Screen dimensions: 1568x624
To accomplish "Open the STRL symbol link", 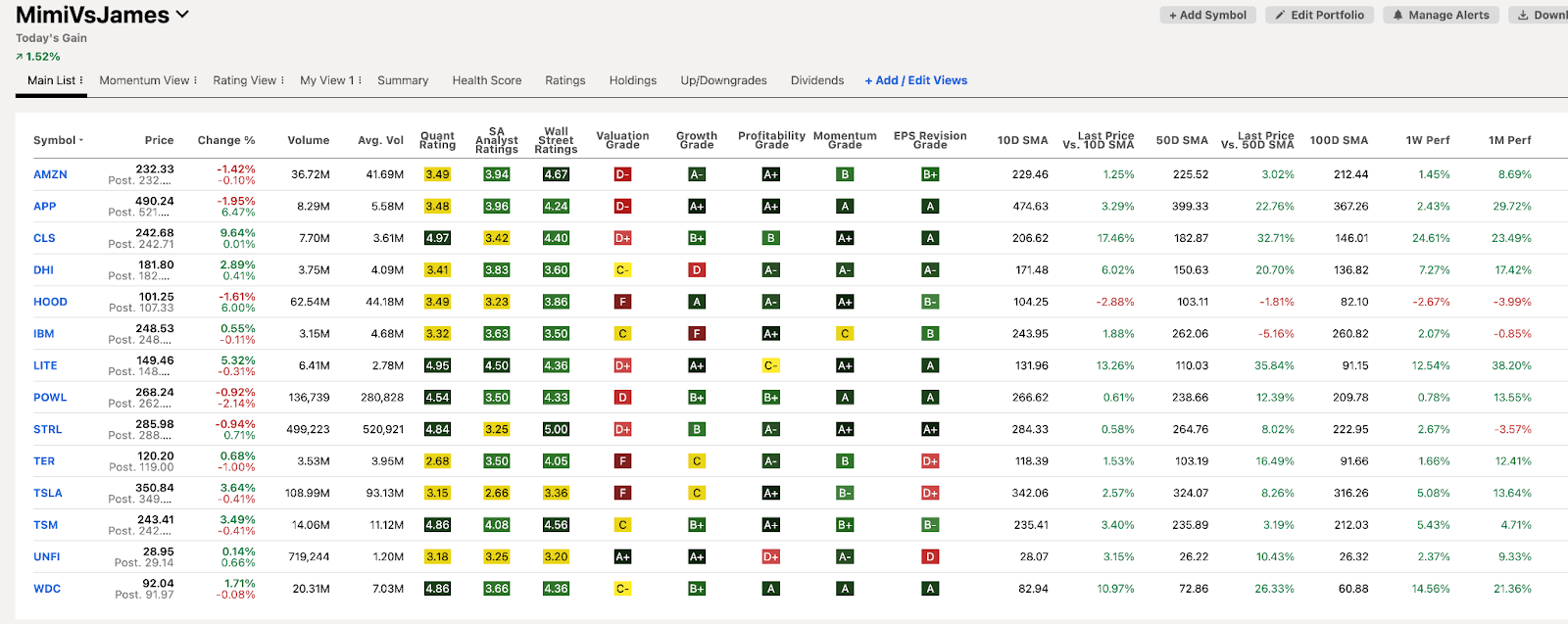I will (x=47, y=429).
